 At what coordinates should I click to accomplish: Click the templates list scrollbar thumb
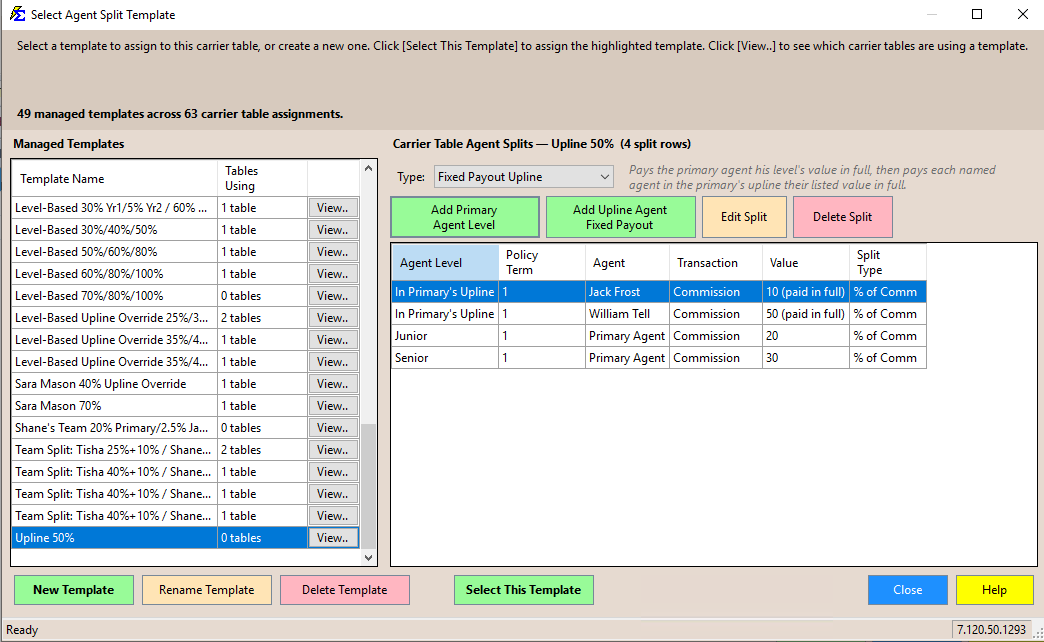click(368, 486)
